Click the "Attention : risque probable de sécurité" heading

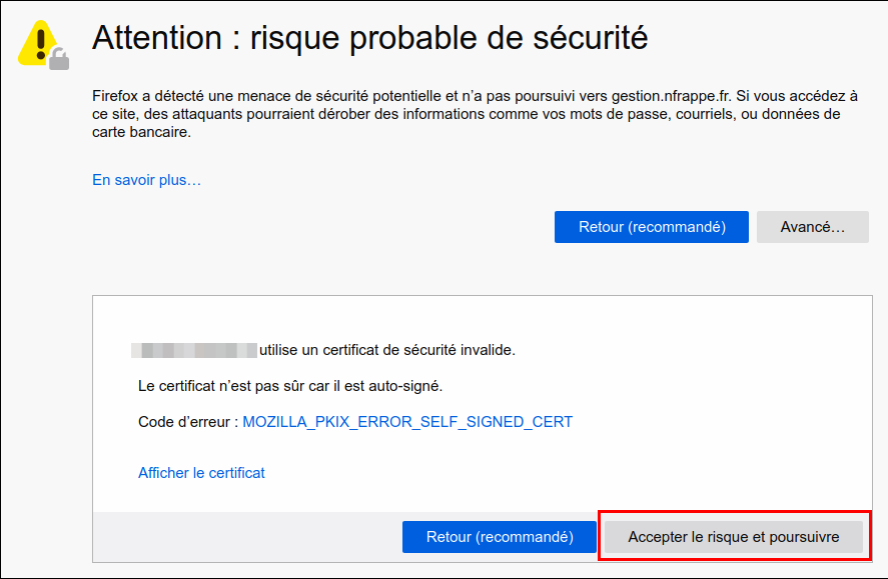370,38
